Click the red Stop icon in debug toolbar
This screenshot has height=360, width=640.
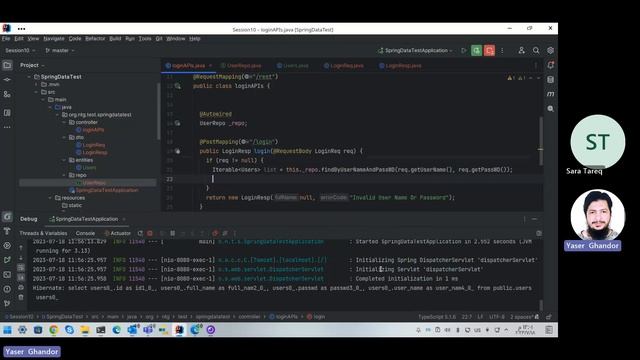coord(150,233)
